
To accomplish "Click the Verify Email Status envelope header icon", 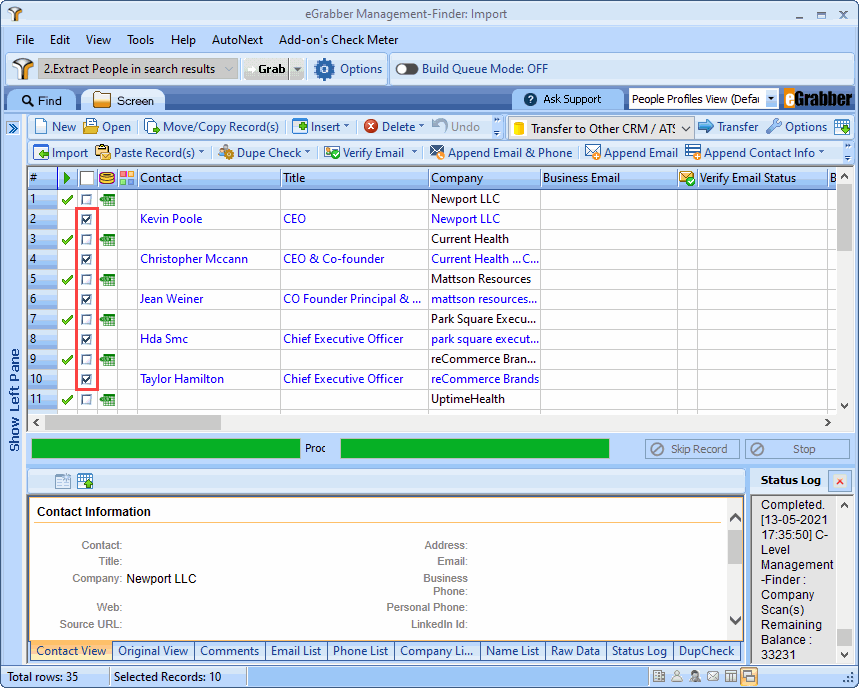I will pos(687,178).
